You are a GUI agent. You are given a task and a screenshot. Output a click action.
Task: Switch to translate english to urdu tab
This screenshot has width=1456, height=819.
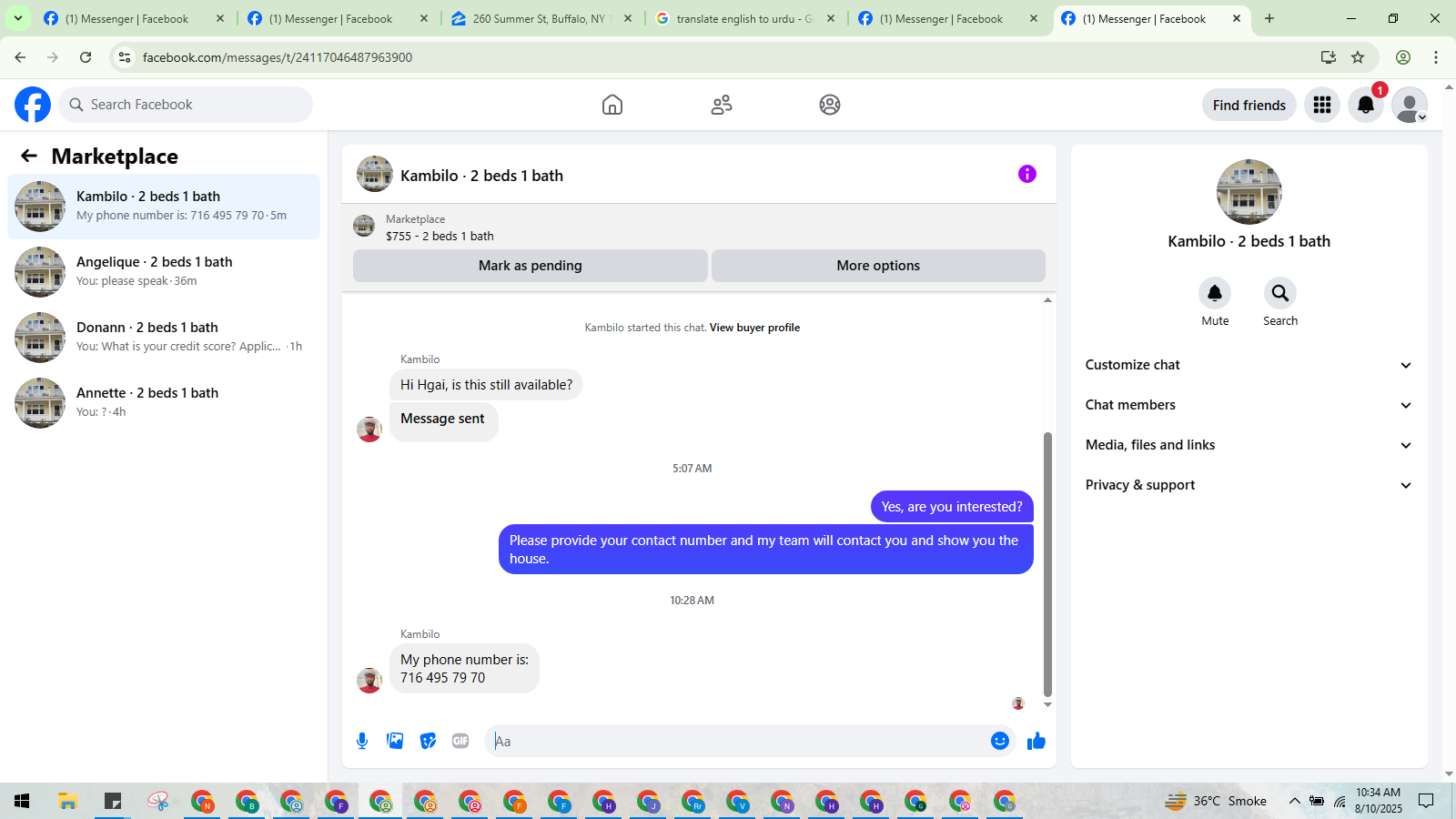[744, 18]
